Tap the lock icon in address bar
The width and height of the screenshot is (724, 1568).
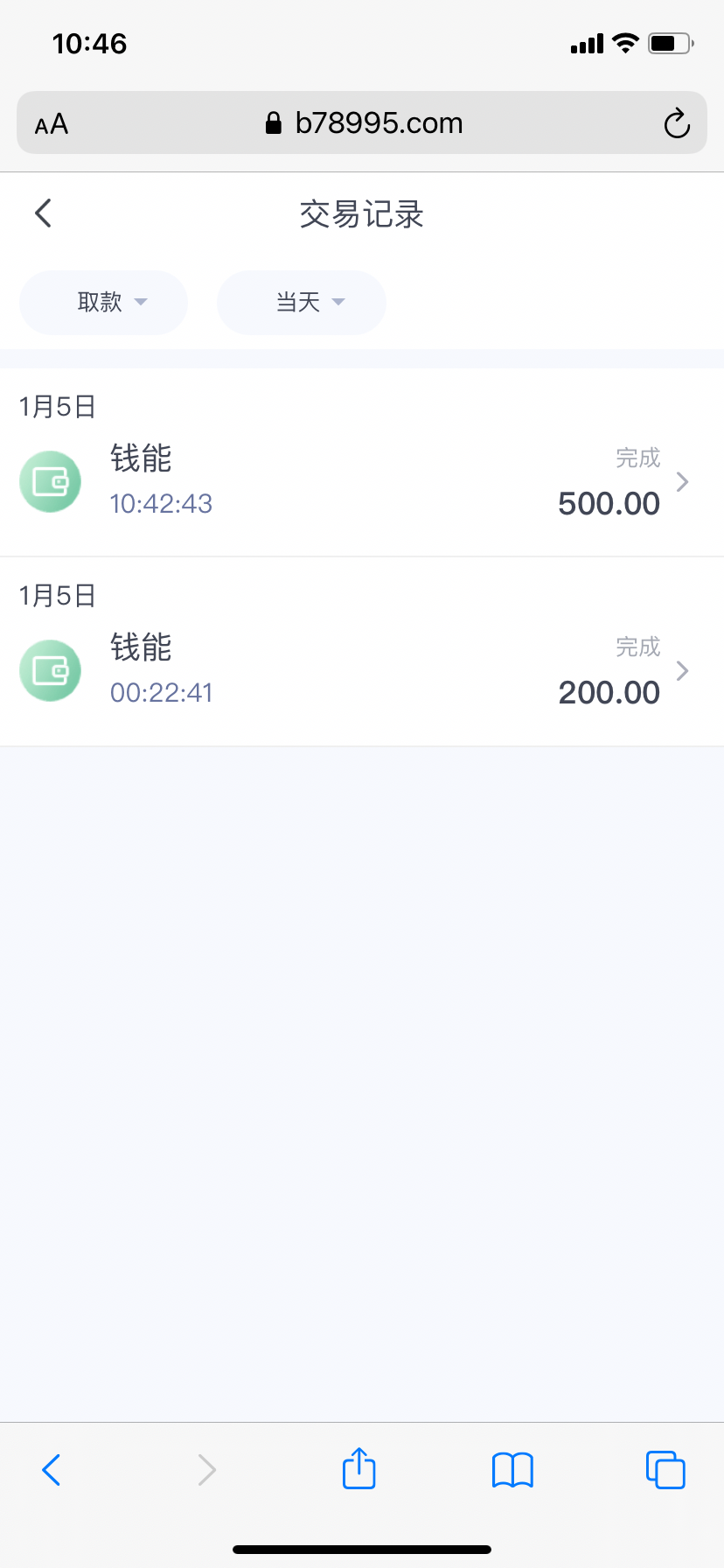click(x=274, y=123)
